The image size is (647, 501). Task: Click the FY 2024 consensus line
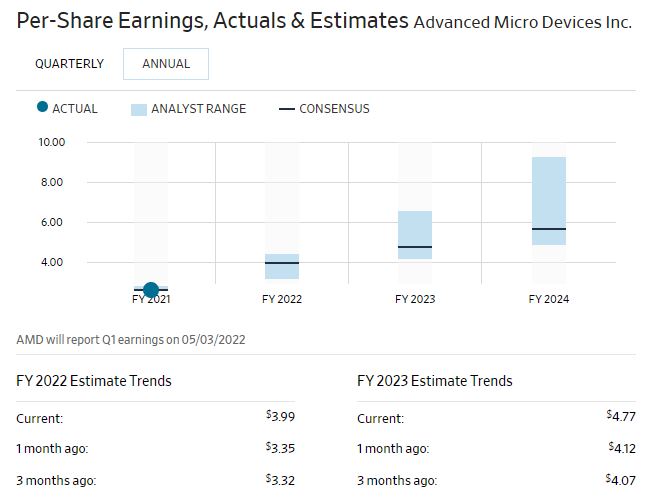coord(549,229)
